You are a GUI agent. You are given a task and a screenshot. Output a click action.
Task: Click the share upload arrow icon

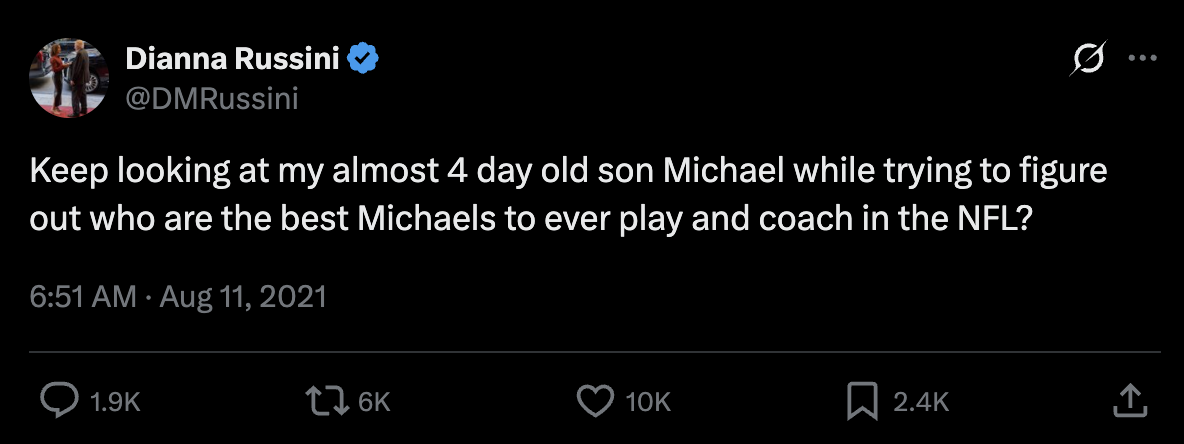(x=1128, y=401)
